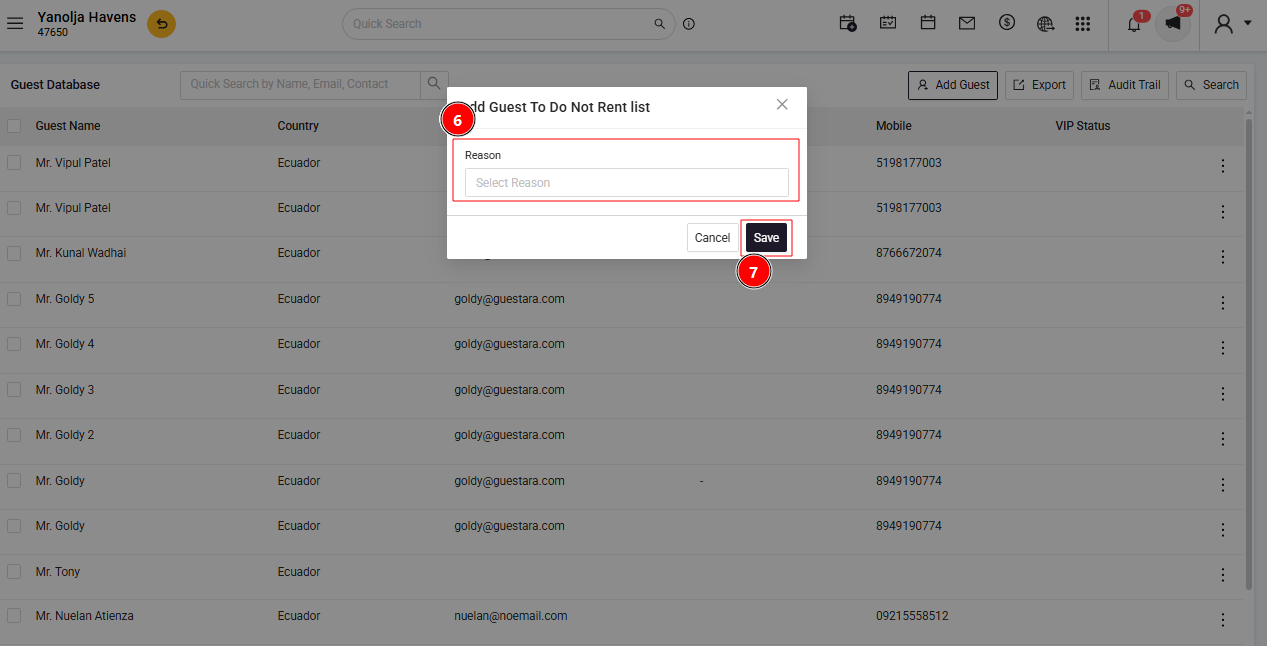Click the VIP Status column header
1267x646 pixels.
[x=1083, y=126]
